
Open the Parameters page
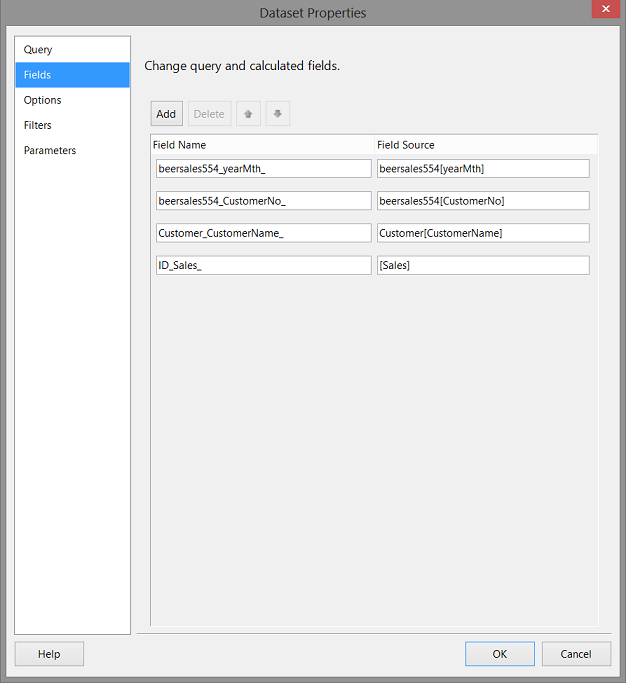click(x=50, y=150)
